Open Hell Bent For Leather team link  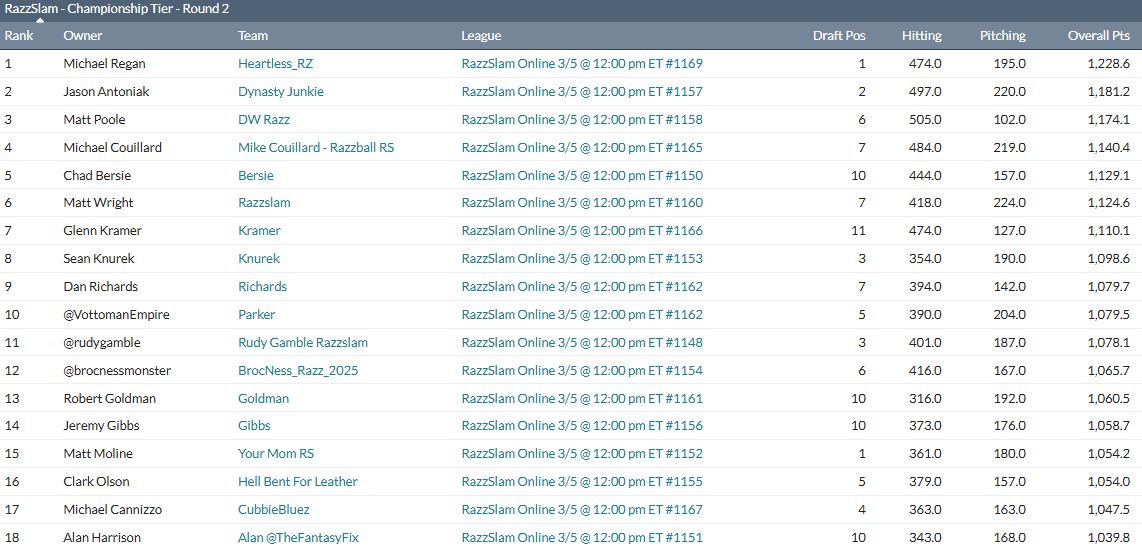tap(298, 482)
